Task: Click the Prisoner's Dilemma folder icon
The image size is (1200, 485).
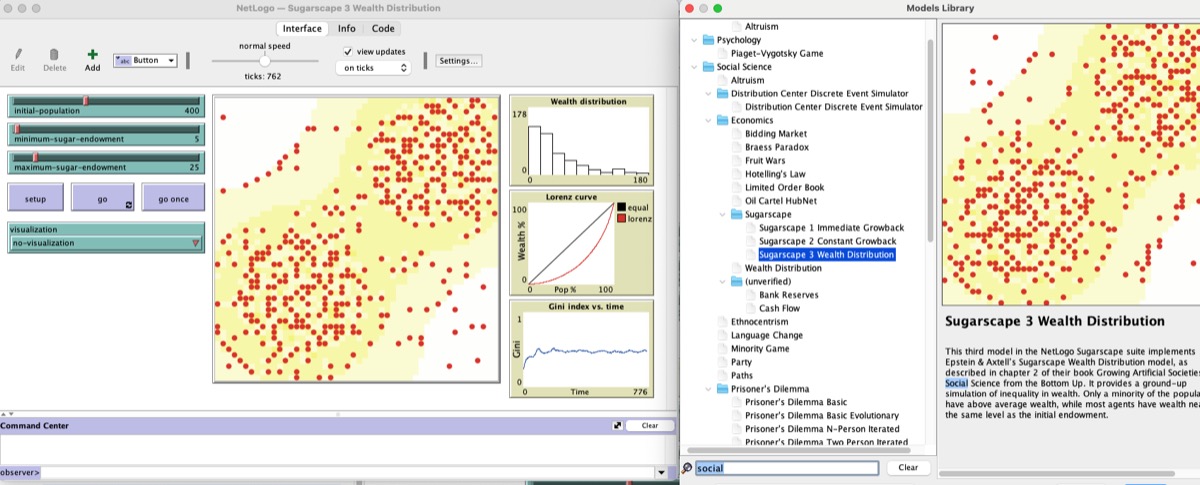Action: 722,388
